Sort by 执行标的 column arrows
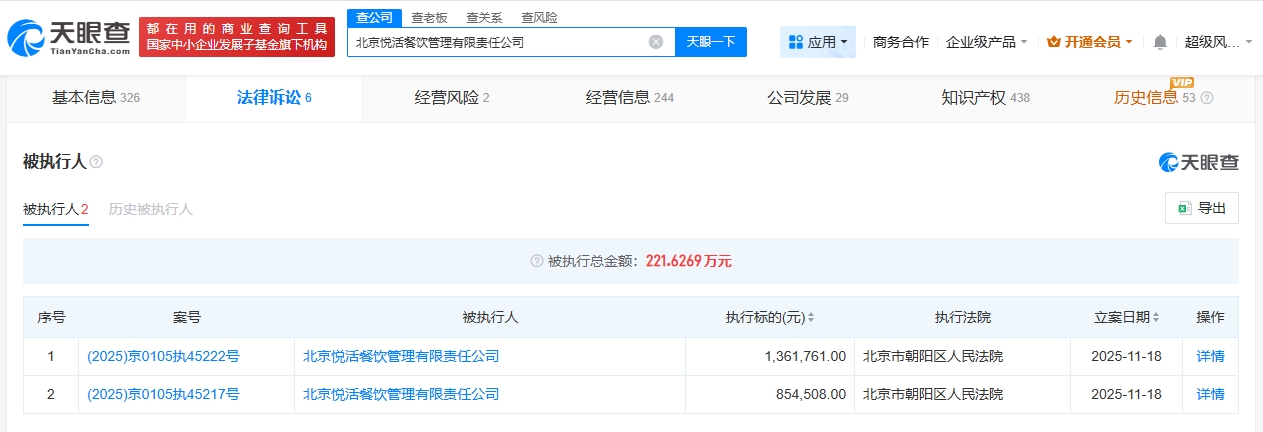This screenshot has width=1263, height=432. [x=810, y=317]
